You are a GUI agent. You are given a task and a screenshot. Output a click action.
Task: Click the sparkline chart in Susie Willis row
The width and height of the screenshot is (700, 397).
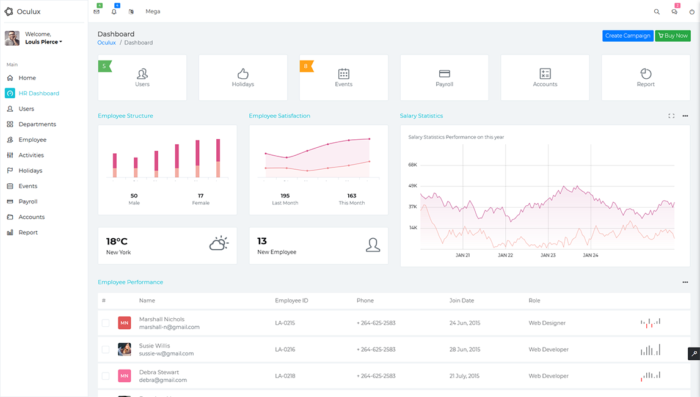click(650, 350)
